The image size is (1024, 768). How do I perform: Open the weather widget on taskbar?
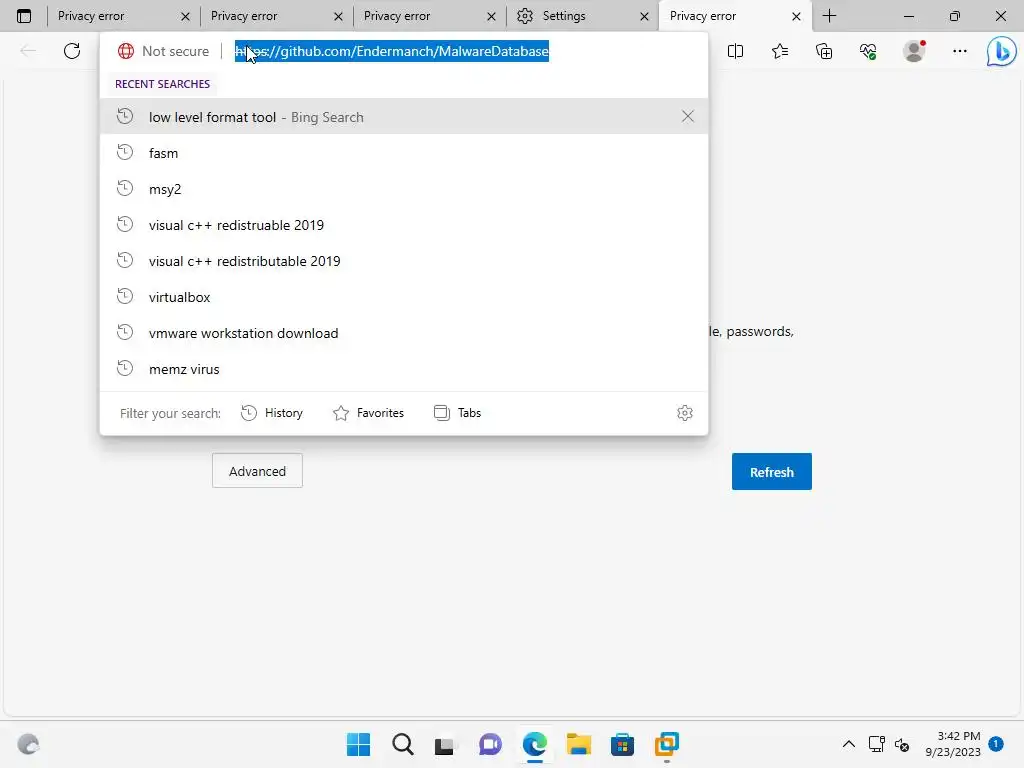click(28, 744)
